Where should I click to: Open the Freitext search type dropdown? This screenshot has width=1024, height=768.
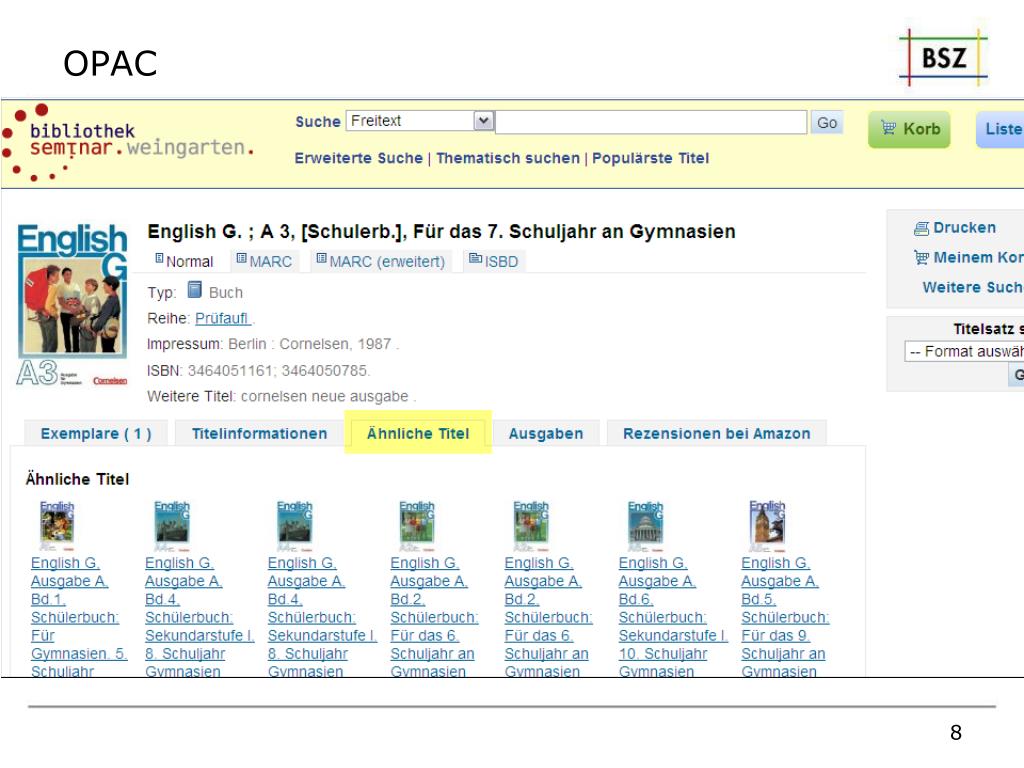point(420,121)
